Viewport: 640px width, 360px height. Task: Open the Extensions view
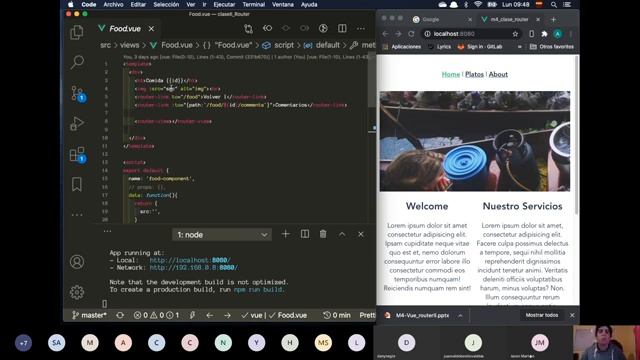pyautogui.click(x=78, y=154)
